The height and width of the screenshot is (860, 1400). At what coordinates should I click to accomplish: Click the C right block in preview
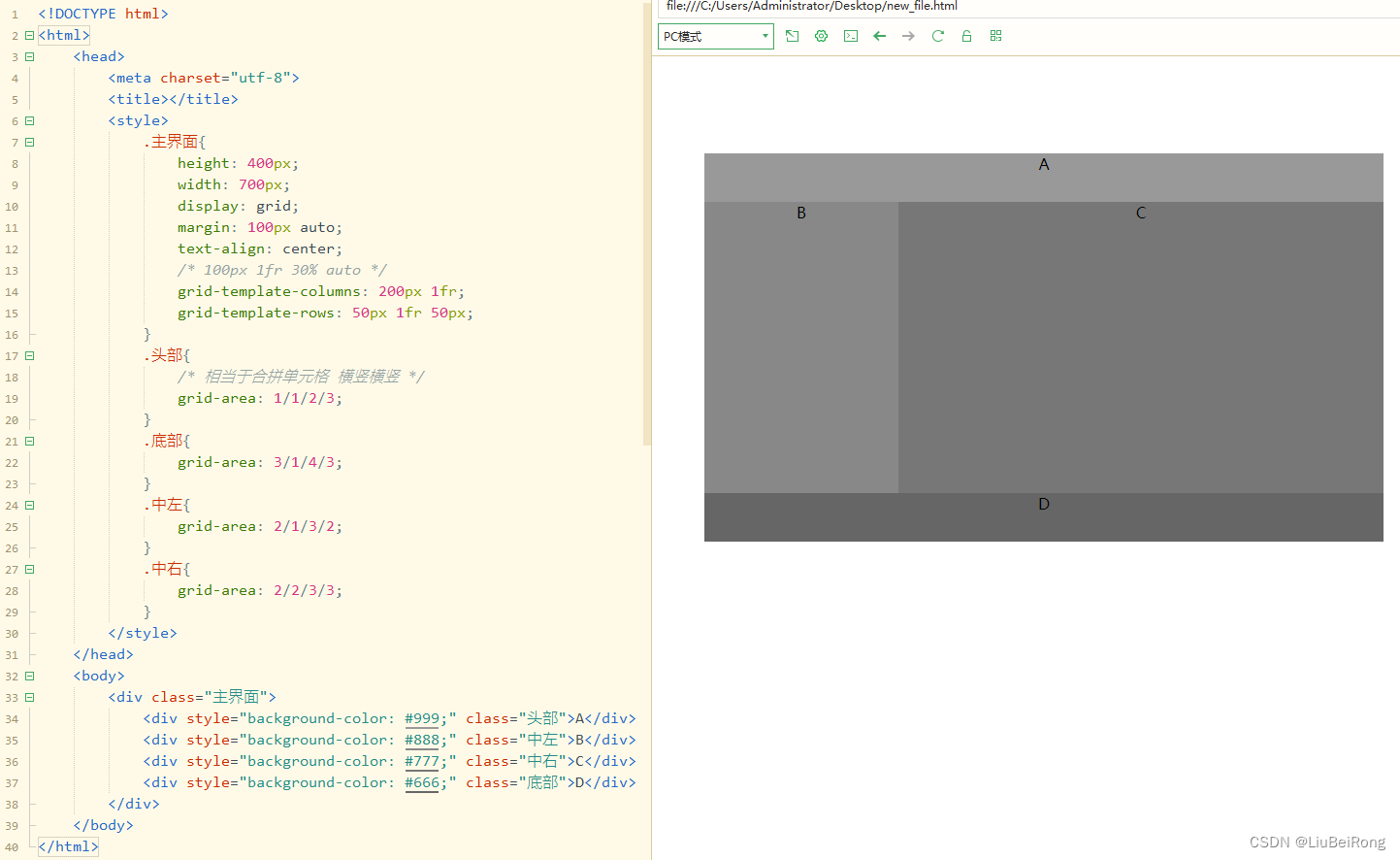click(x=1141, y=347)
